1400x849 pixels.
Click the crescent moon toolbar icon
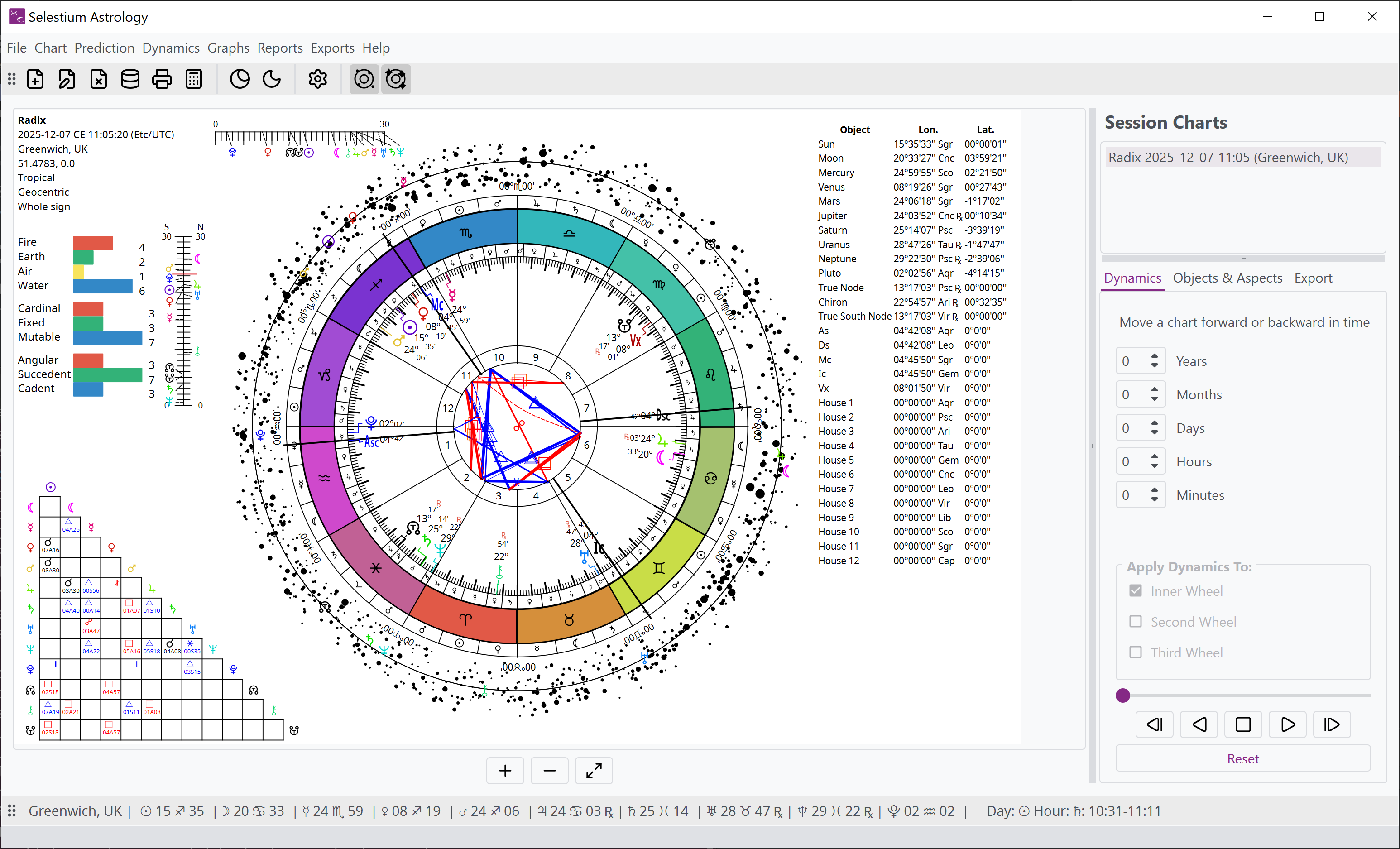[x=272, y=79]
